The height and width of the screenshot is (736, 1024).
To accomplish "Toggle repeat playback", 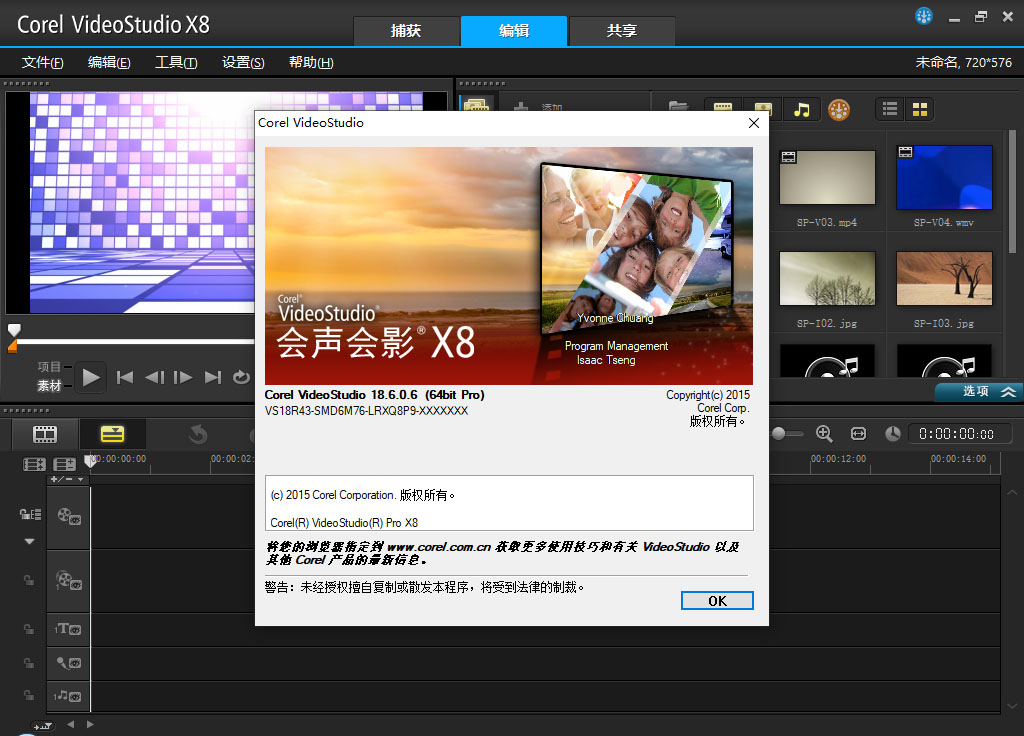I will [x=241, y=377].
